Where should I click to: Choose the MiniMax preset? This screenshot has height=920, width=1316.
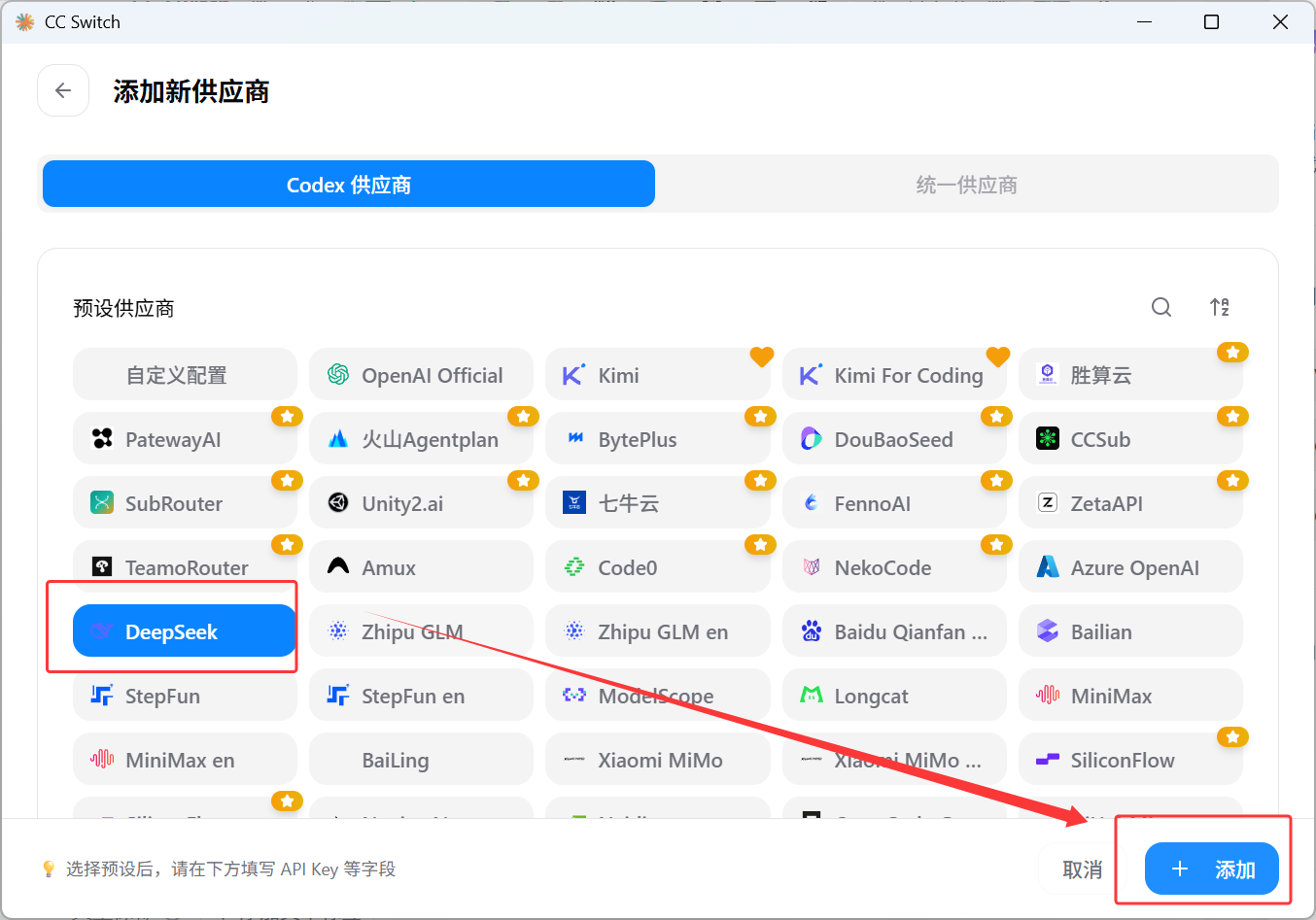click(1130, 696)
